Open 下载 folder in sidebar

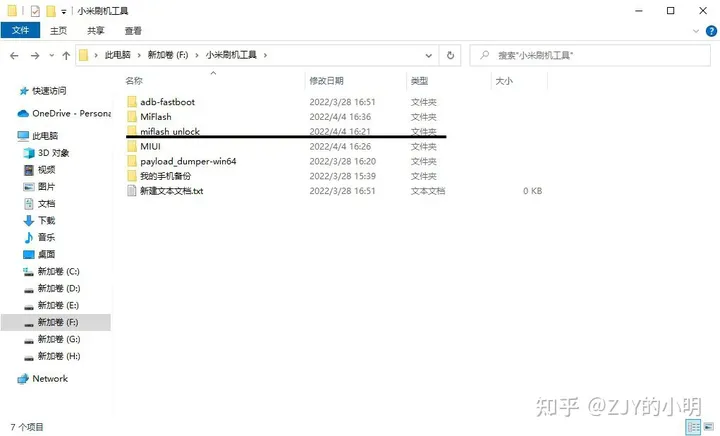point(39,221)
